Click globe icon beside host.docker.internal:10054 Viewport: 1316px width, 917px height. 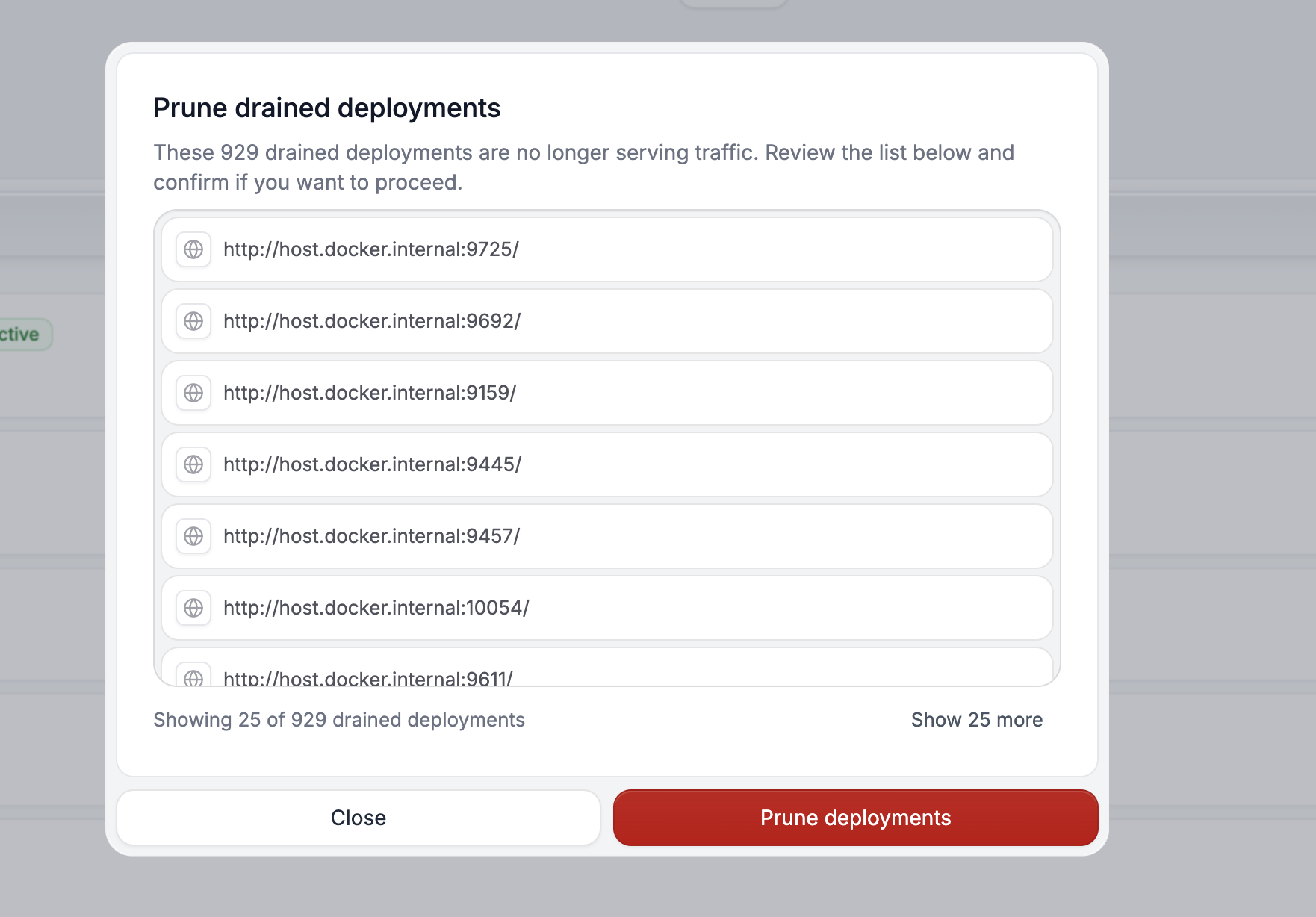pos(193,608)
